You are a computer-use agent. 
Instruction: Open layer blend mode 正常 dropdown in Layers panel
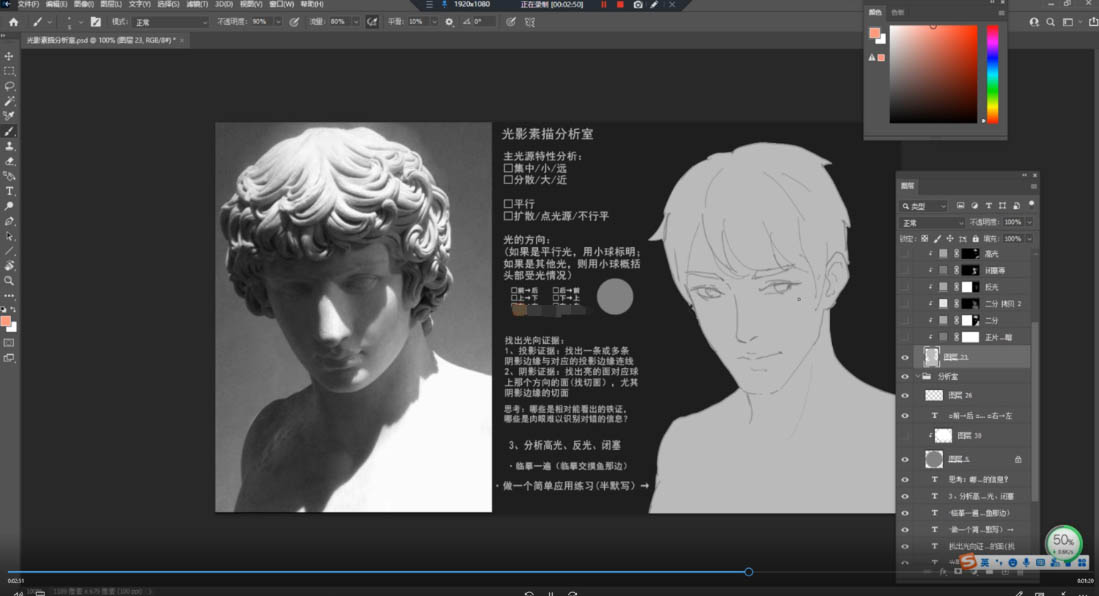point(932,222)
